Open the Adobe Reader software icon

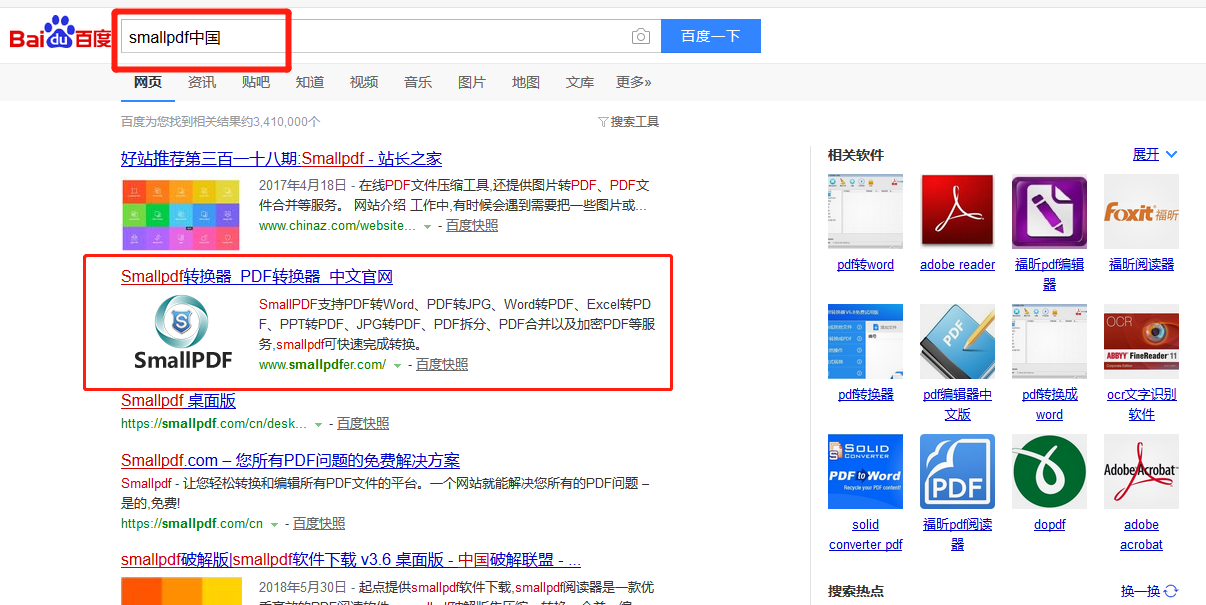957,211
